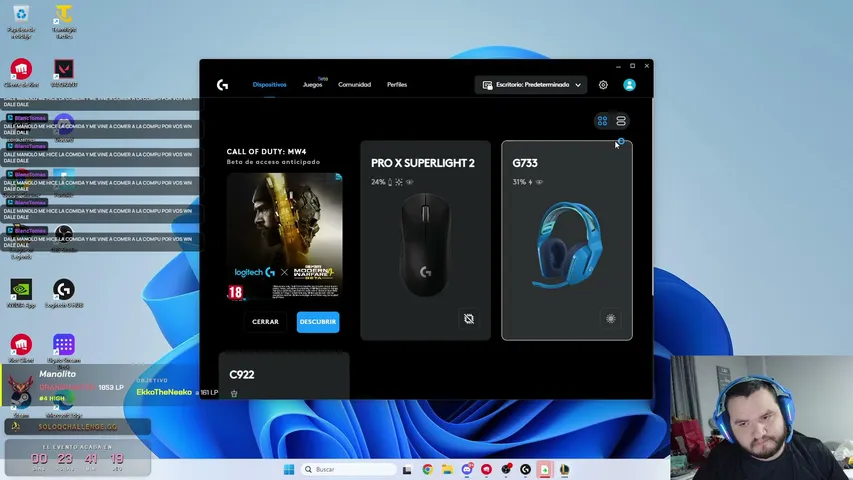The image size is (853, 480).
Task: Click battery icon beside 24% on PRO X SUPERLIGHT 2
Action: (390, 182)
